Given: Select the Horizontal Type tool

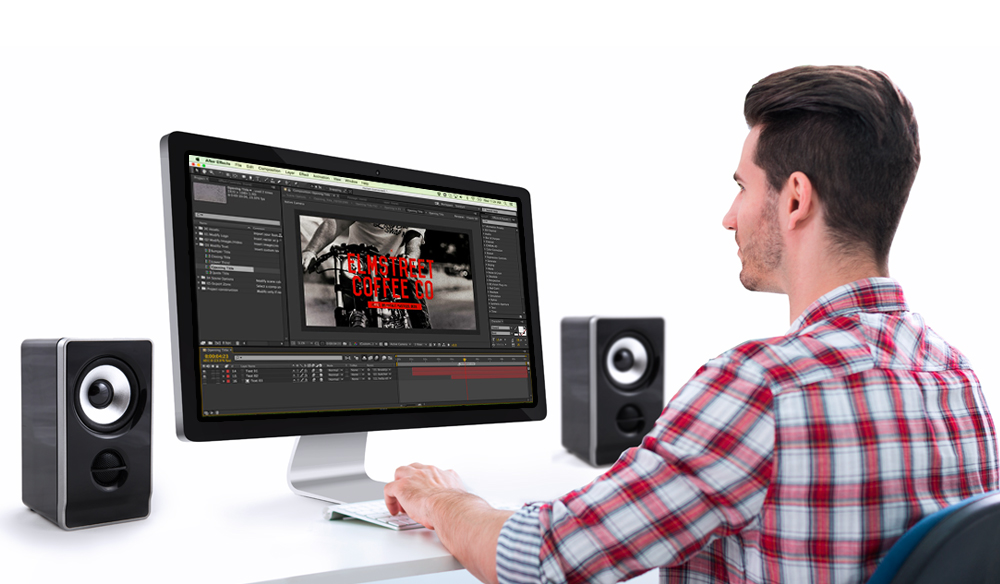Looking at the screenshot, I should 256,179.
